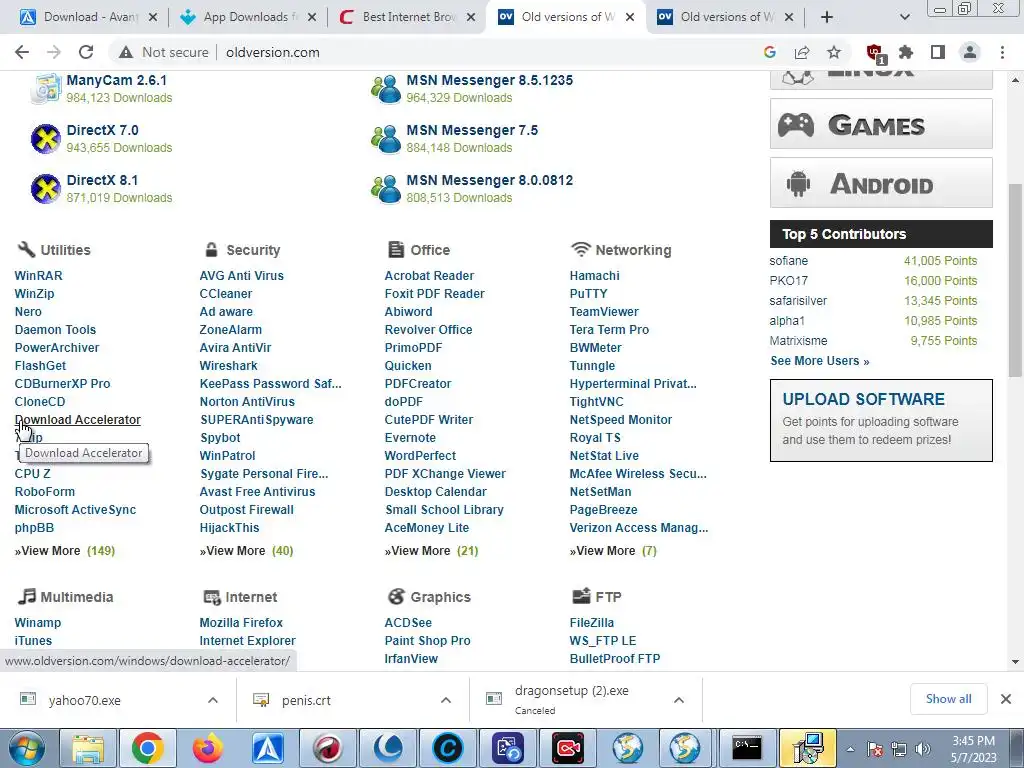
Task: Click the Not secure warning icon
Action: click(125, 52)
